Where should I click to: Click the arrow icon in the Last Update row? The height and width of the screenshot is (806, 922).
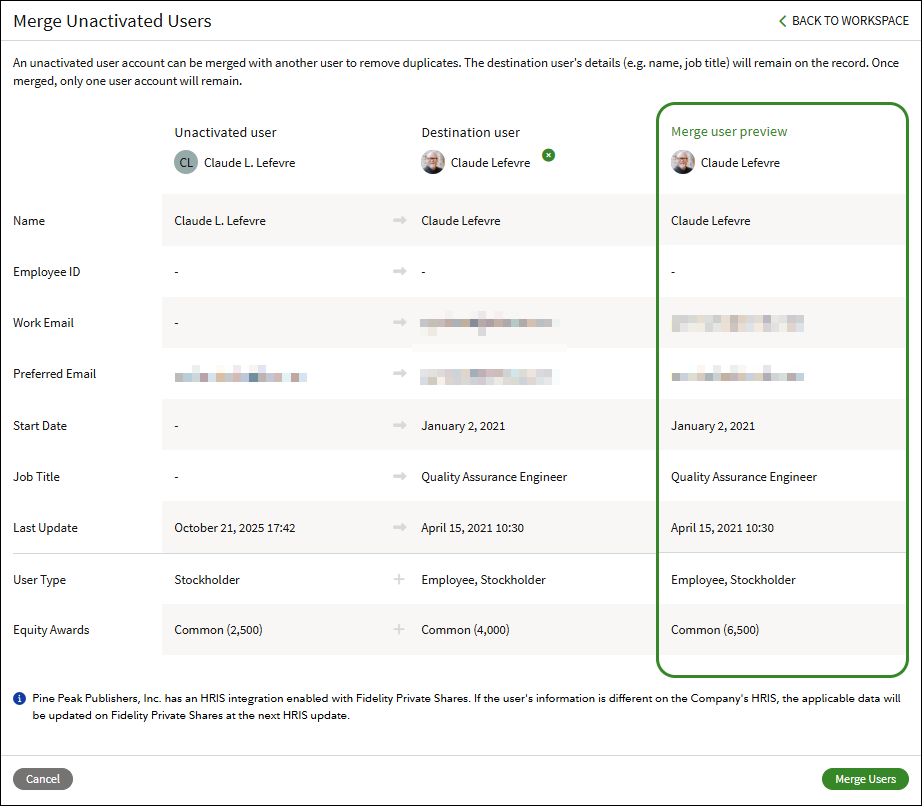399,527
